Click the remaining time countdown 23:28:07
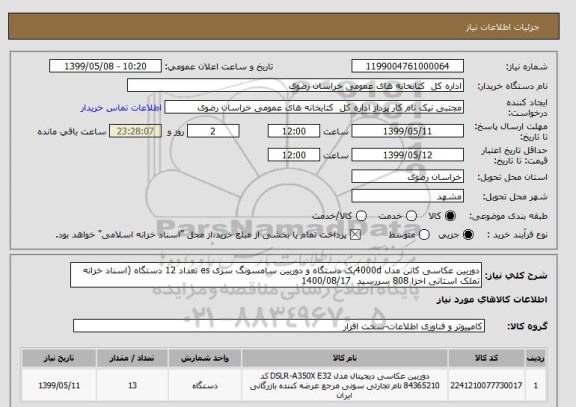This screenshot has width=576, height=407. pyautogui.click(x=136, y=131)
